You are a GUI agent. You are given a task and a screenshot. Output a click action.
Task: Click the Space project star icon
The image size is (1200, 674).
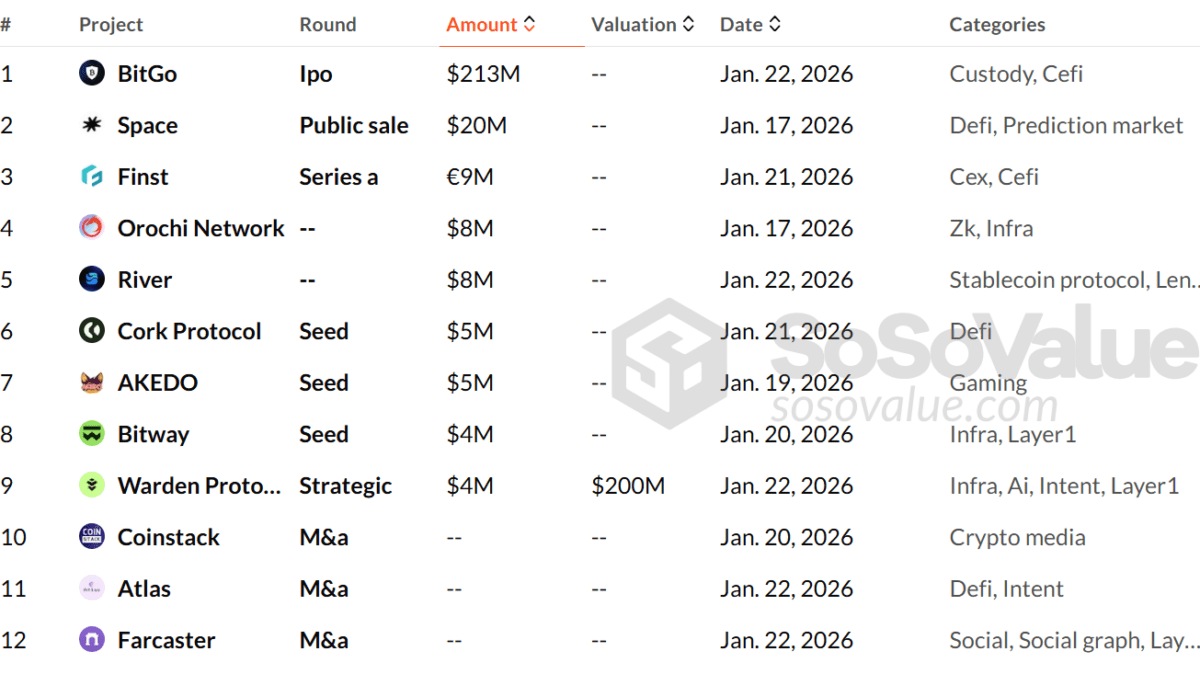[x=92, y=125]
